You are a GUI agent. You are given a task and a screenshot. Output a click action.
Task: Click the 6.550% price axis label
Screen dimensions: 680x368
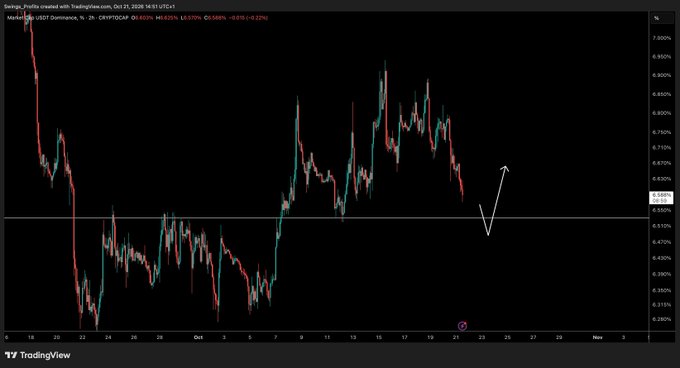pos(662,210)
